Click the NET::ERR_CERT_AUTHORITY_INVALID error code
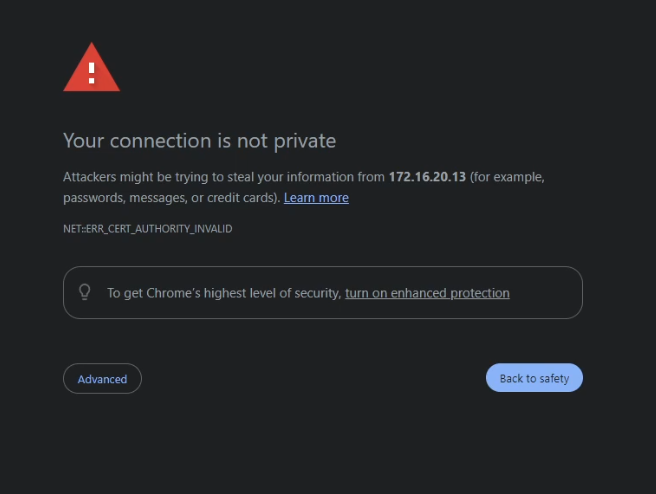 tap(148, 229)
